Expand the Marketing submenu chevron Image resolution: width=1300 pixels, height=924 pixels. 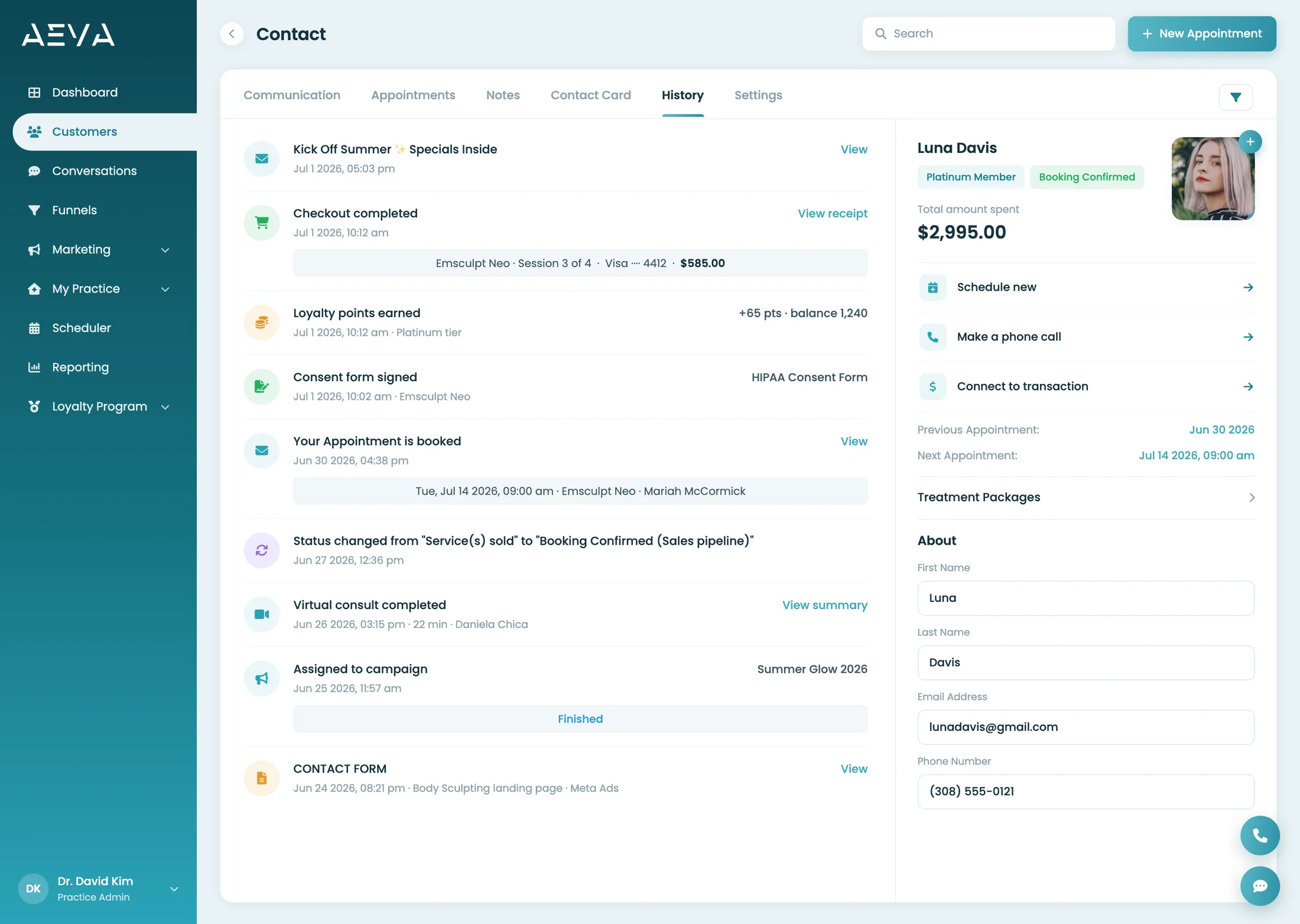[165, 250]
